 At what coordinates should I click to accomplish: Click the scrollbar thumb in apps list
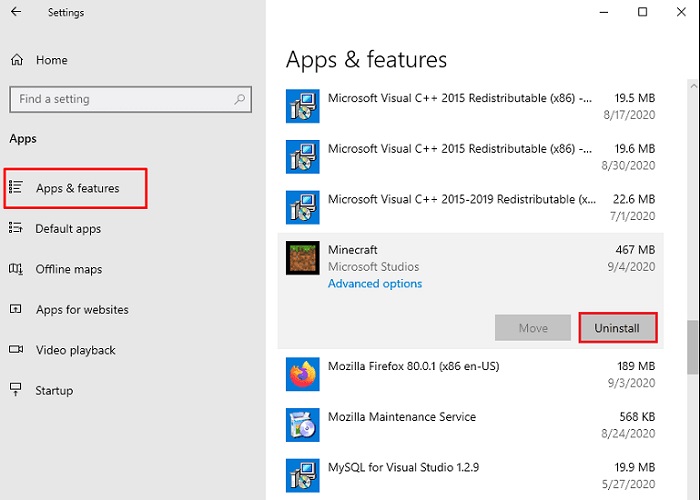click(x=693, y=347)
